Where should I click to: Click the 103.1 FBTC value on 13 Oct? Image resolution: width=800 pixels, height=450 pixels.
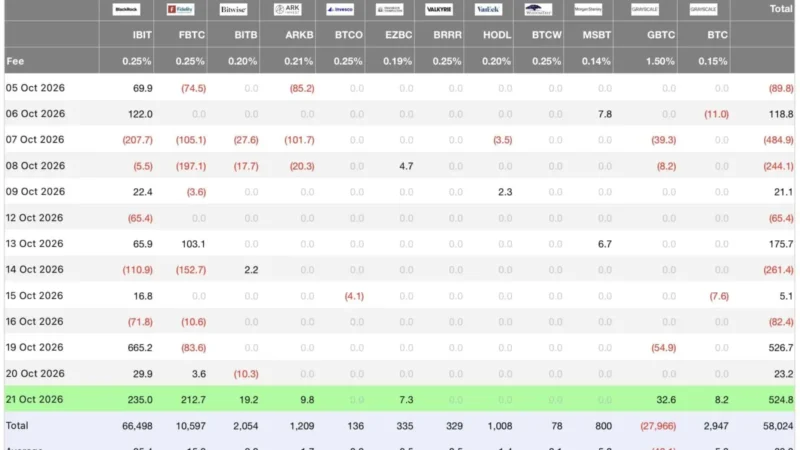(x=193, y=244)
